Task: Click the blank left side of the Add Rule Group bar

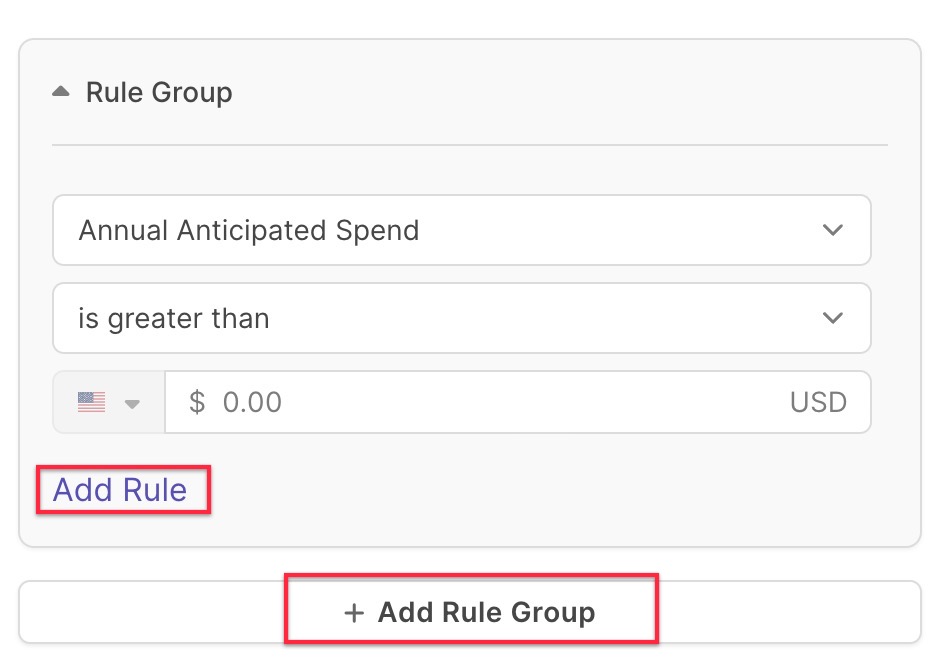Action: 151,612
